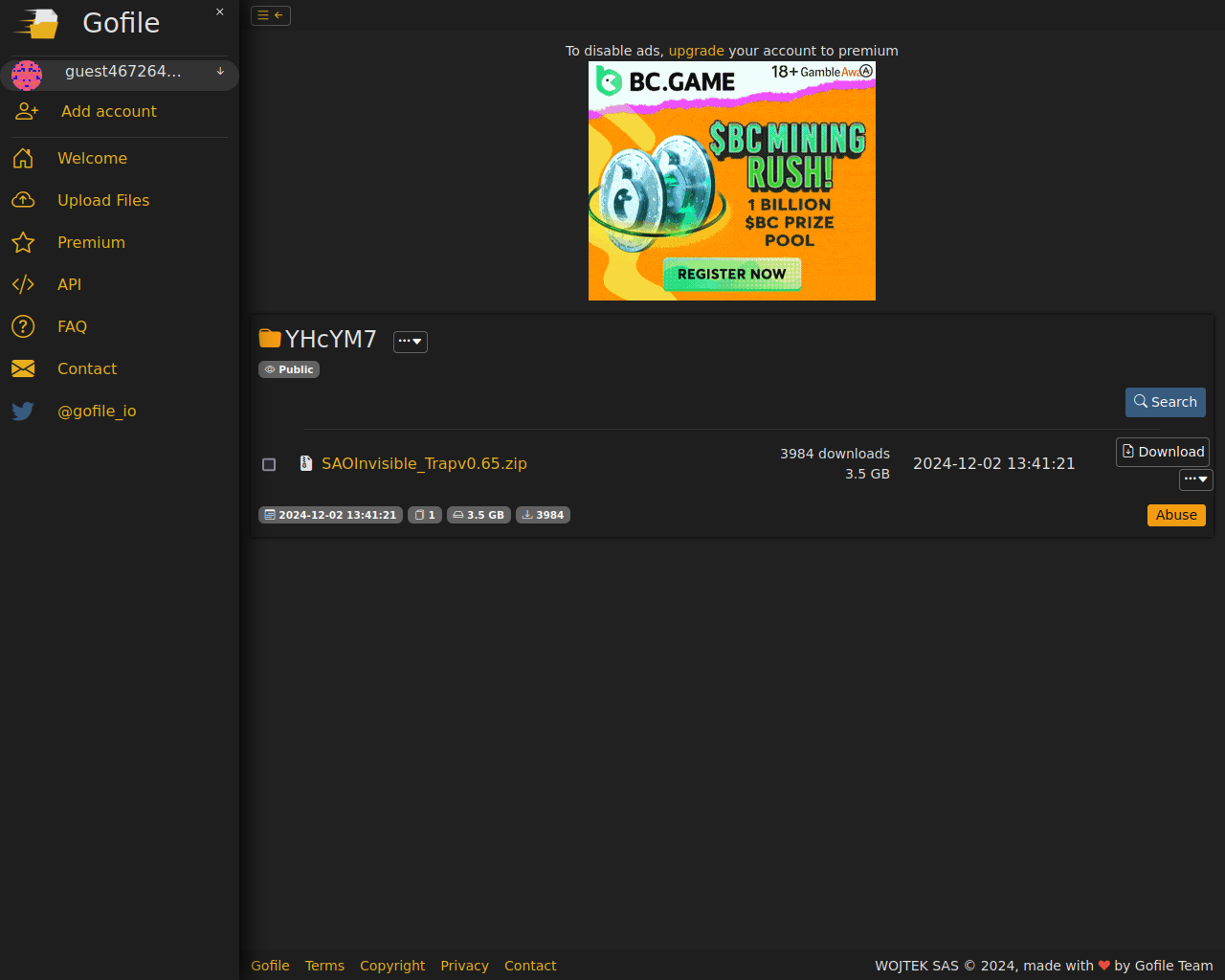The height and width of the screenshot is (980, 1225).
Task: Click the Add account person icon
Action: pos(27,111)
